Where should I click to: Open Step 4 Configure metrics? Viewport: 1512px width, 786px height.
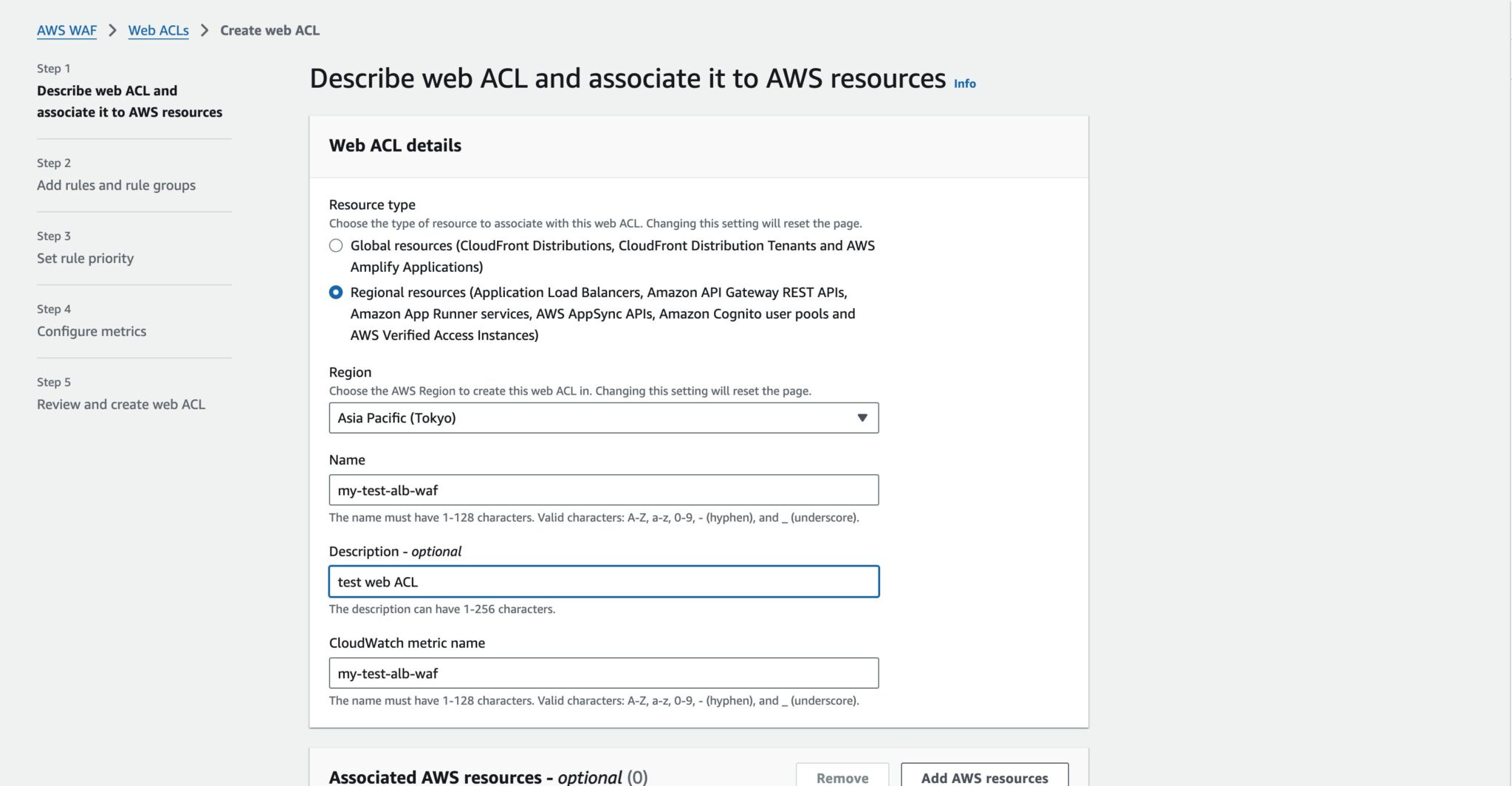point(91,331)
